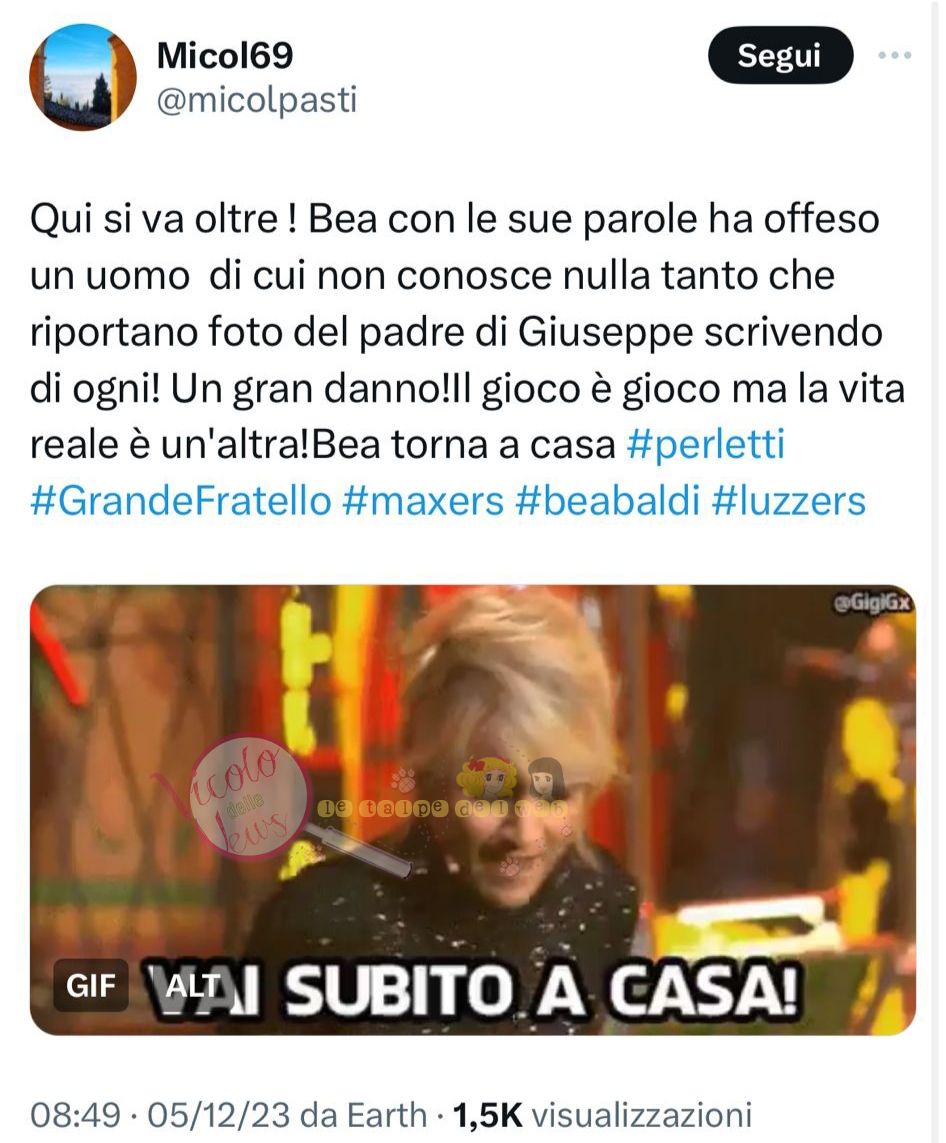Play the VAI SUBITO A CASA GIF
The width and height of the screenshot is (946, 1143).
(x=472, y=810)
